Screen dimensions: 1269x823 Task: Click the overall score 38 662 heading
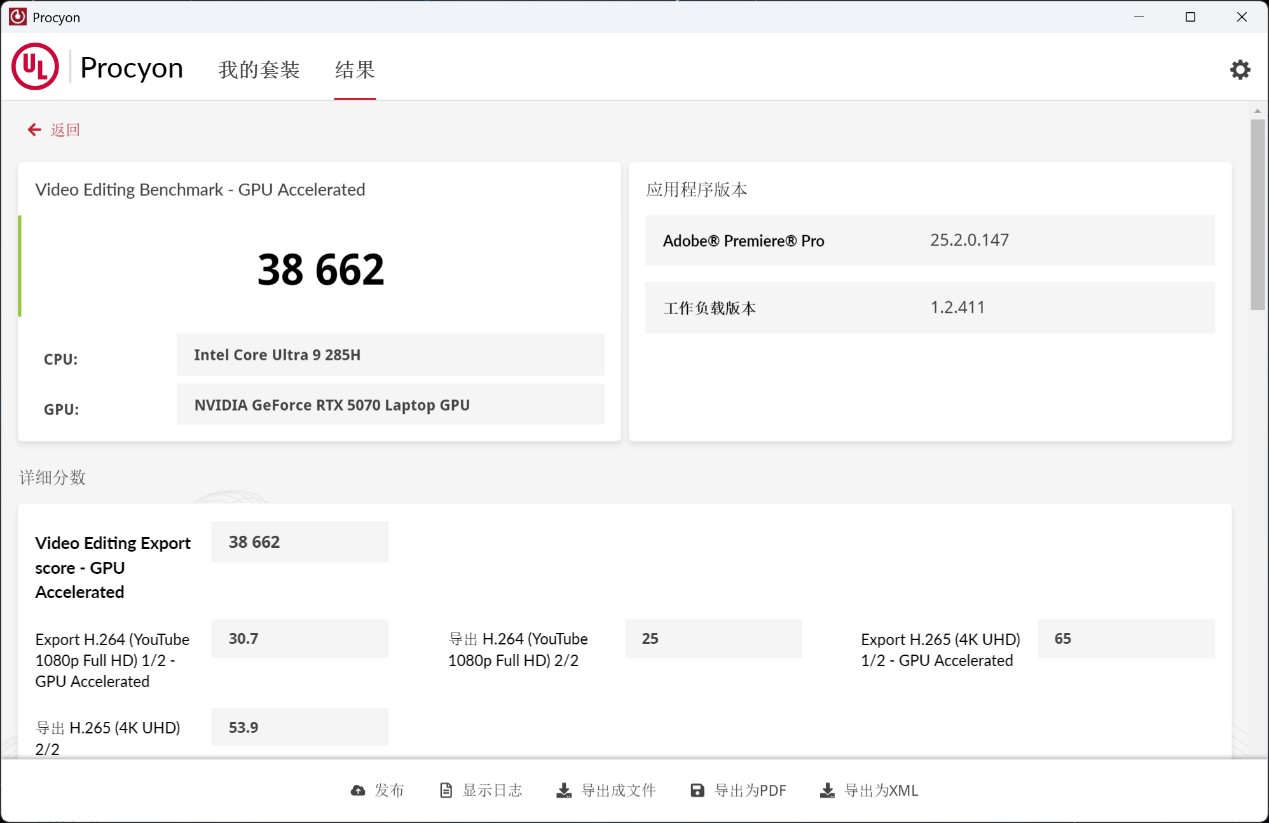(321, 270)
